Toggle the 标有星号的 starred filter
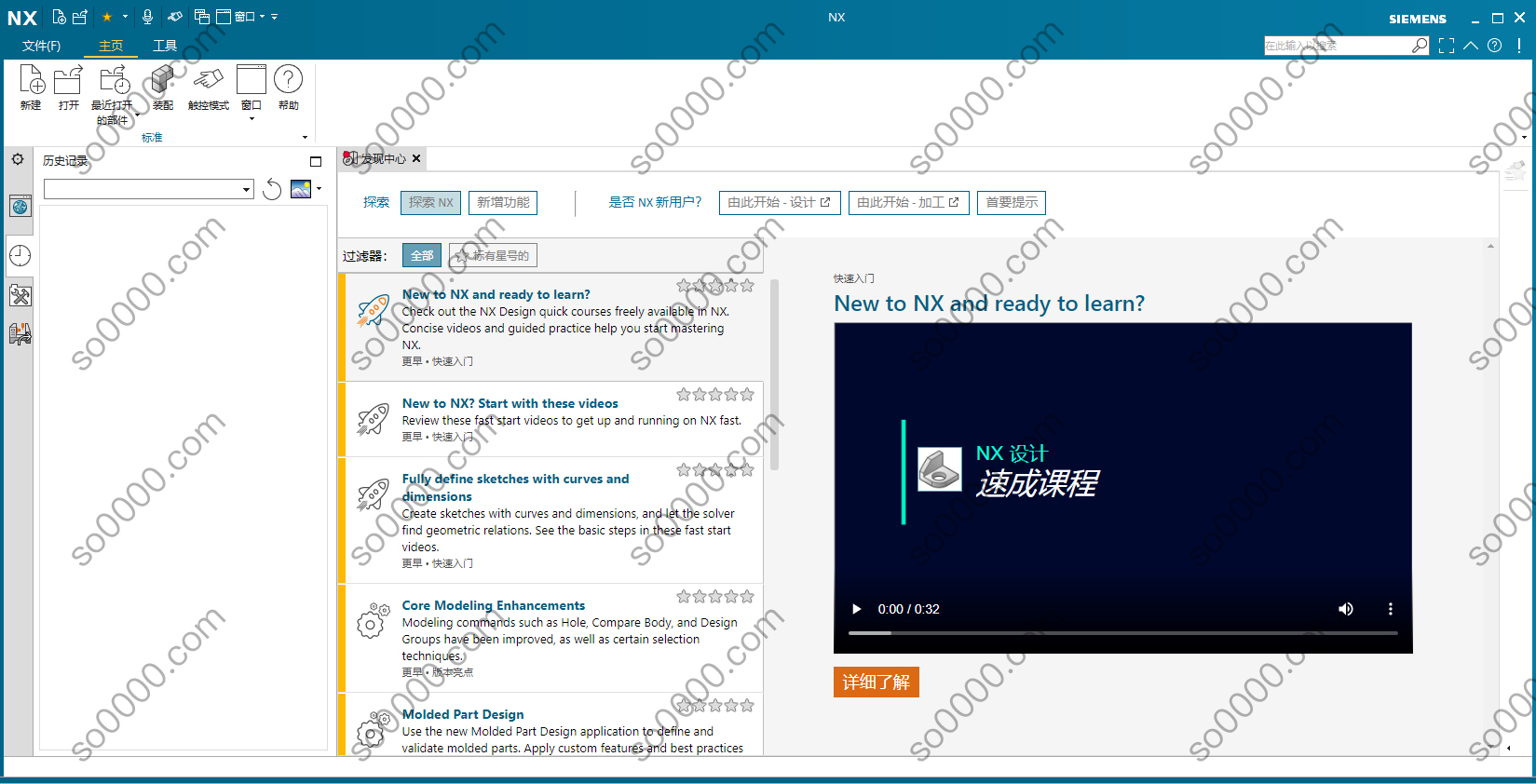The image size is (1536, 784). point(493,255)
